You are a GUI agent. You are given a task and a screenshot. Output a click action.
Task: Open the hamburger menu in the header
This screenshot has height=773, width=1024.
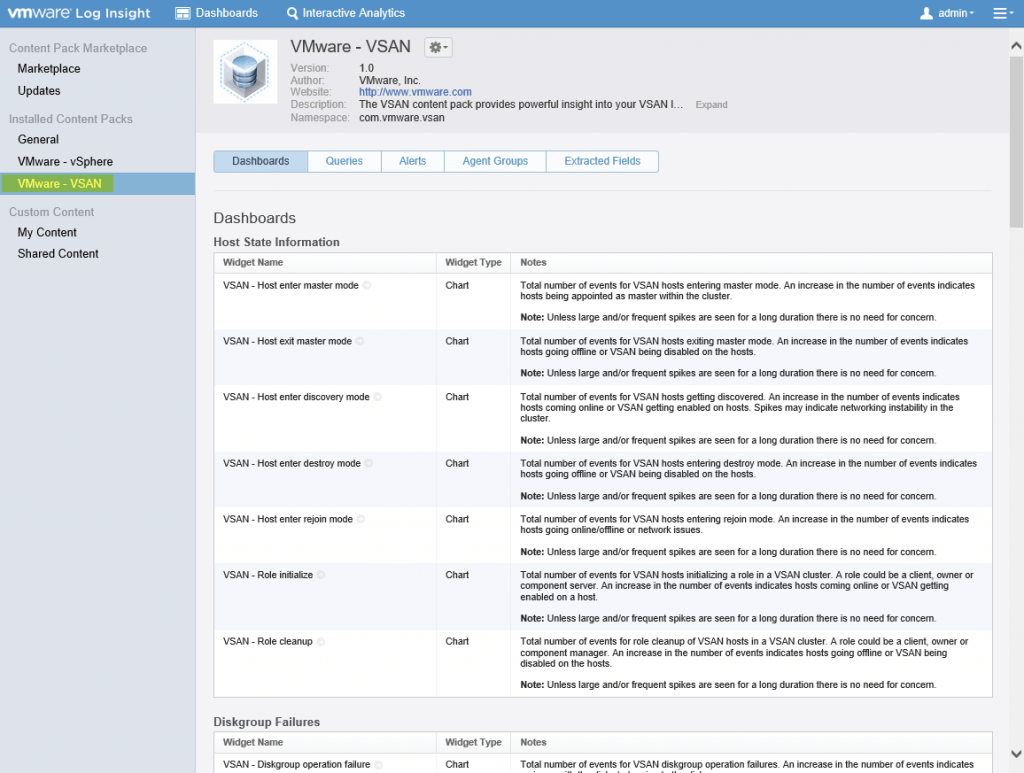[1002, 13]
